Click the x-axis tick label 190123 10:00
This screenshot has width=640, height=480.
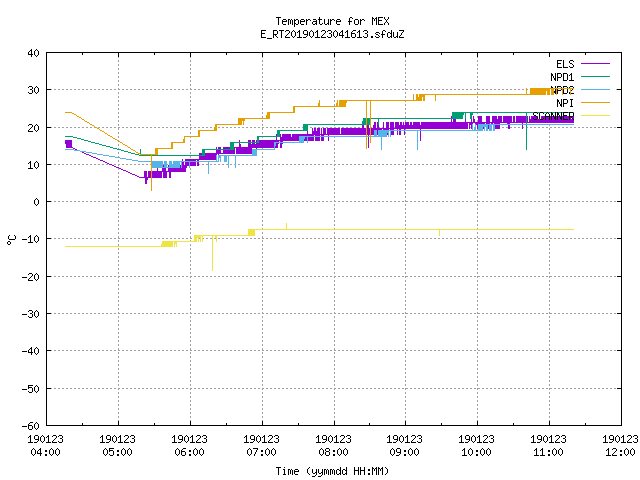(476, 446)
